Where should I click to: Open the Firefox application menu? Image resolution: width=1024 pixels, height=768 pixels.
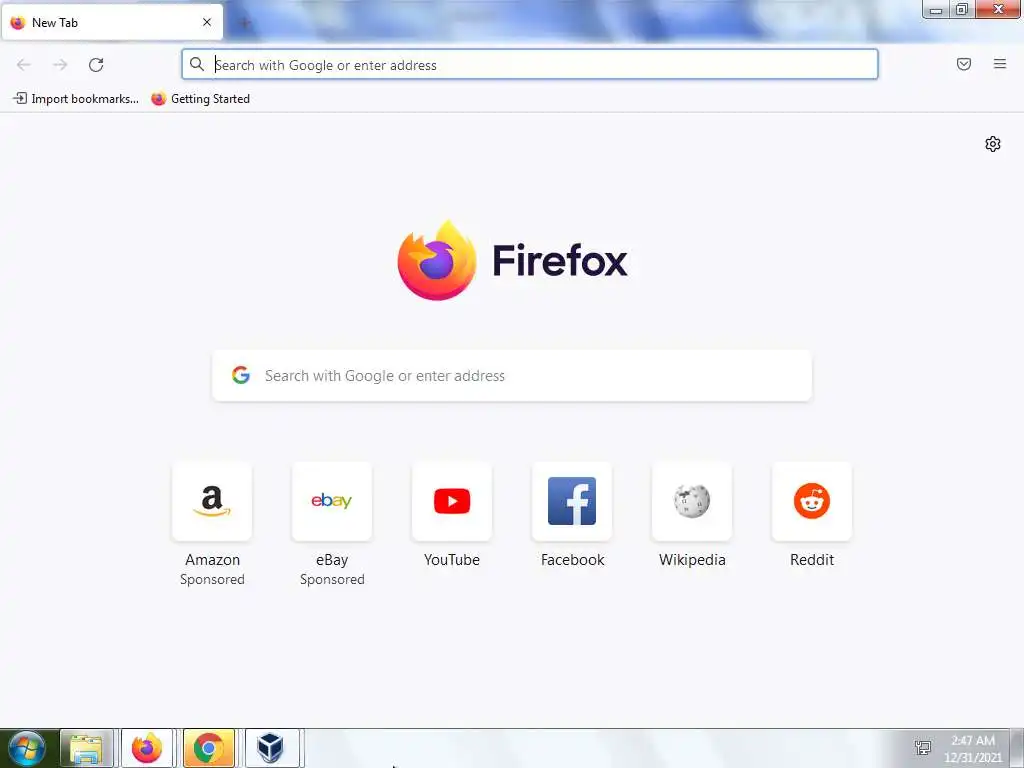click(1000, 64)
